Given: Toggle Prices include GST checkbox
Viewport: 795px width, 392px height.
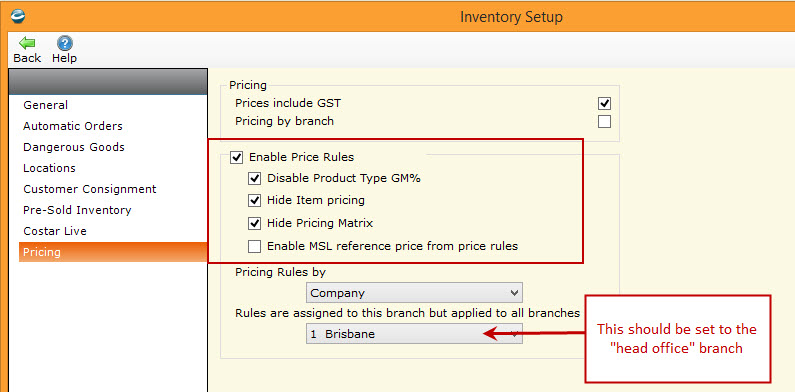Looking at the screenshot, I should point(604,103).
